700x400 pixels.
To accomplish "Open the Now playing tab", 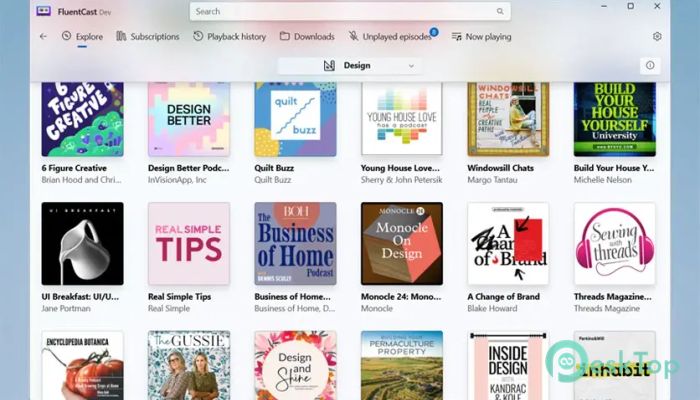I will point(481,37).
